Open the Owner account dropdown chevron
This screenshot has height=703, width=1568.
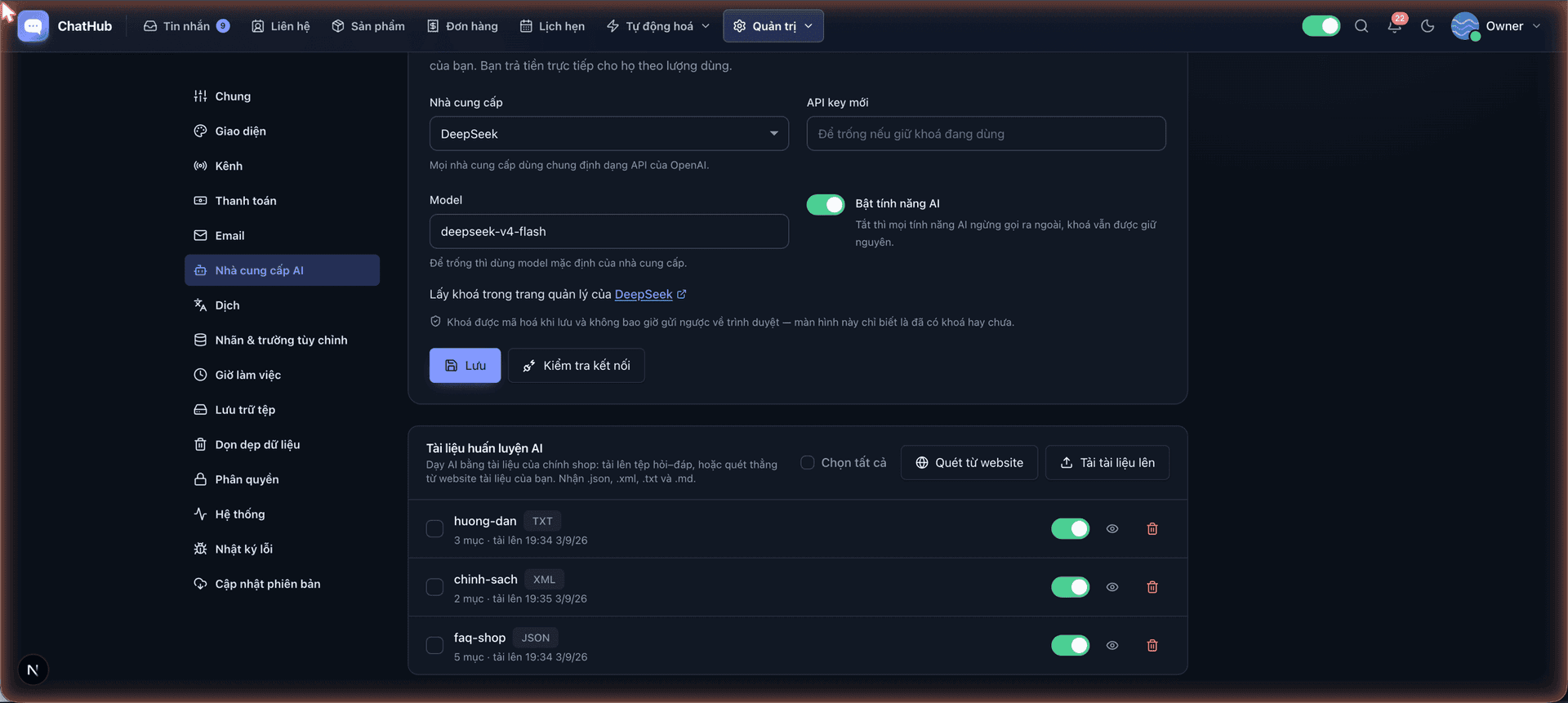[1537, 26]
